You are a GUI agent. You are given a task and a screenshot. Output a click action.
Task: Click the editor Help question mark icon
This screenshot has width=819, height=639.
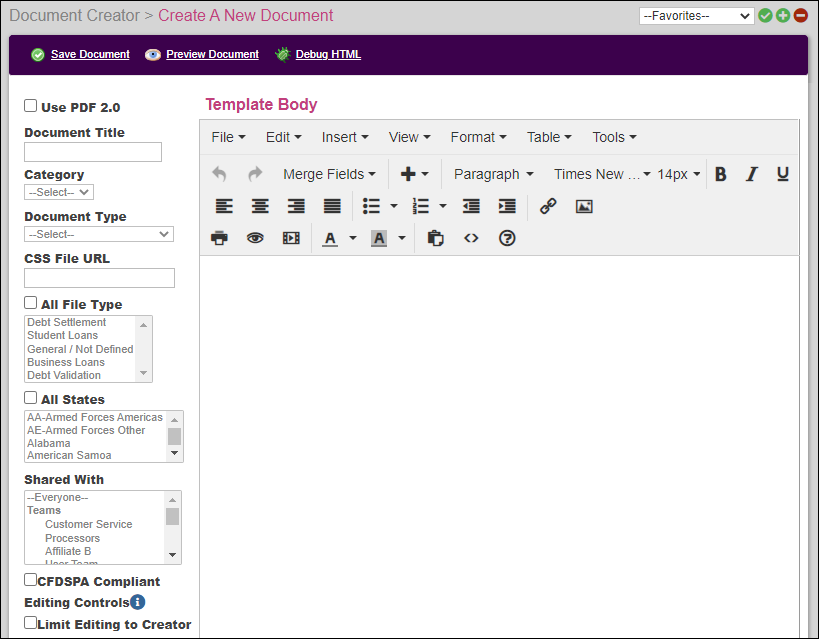pyautogui.click(x=507, y=238)
